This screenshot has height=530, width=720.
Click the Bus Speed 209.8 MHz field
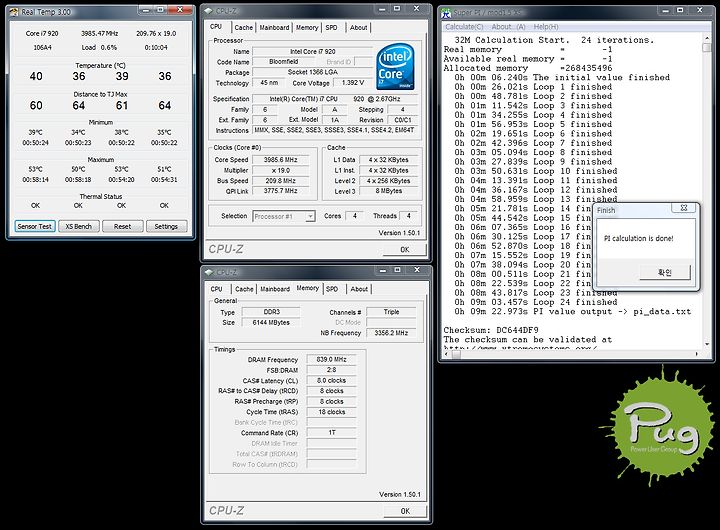click(281, 181)
